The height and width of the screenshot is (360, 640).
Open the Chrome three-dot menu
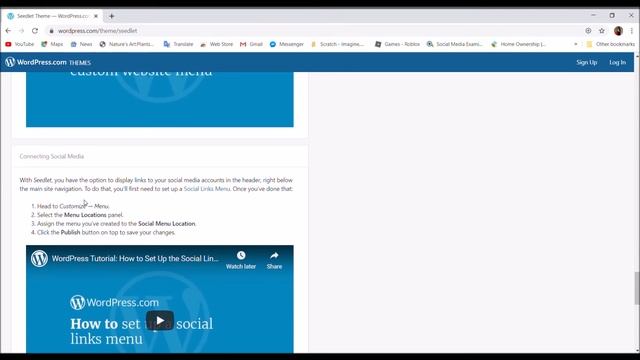pos(631,31)
